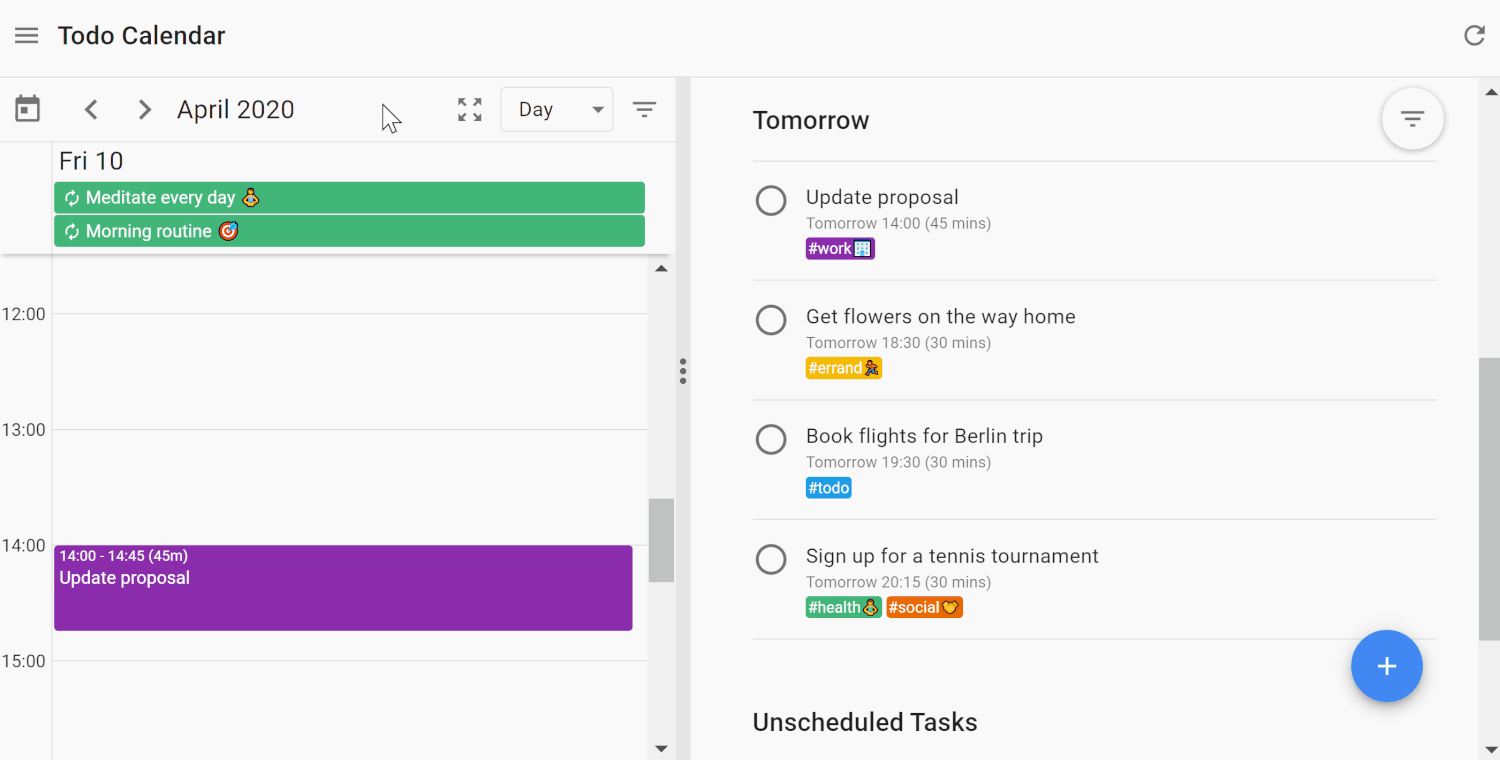Toggle fullscreen calendar view icon
The width and height of the screenshot is (1500, 760).
click(470, 110)
